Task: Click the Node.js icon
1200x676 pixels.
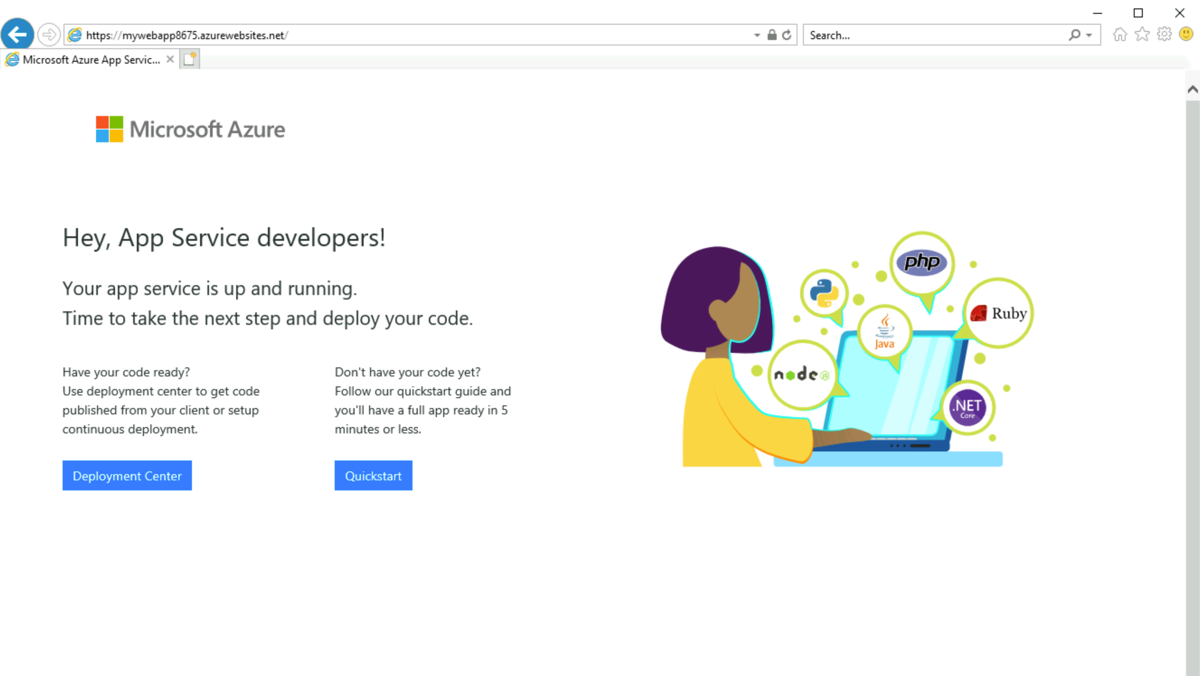Action: coord(801,372)
